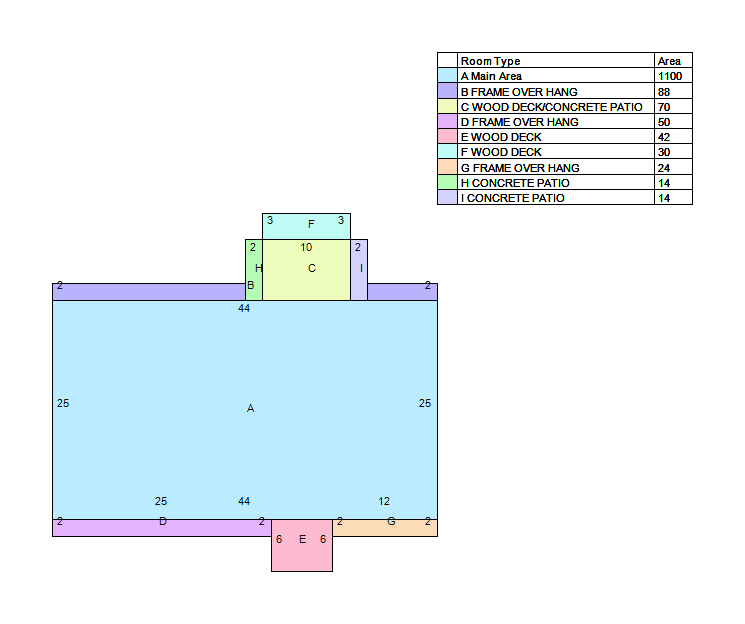Select the pink wood deck region E
The width and height of the screenshot is (745, 624).
[x=302, y=545]
